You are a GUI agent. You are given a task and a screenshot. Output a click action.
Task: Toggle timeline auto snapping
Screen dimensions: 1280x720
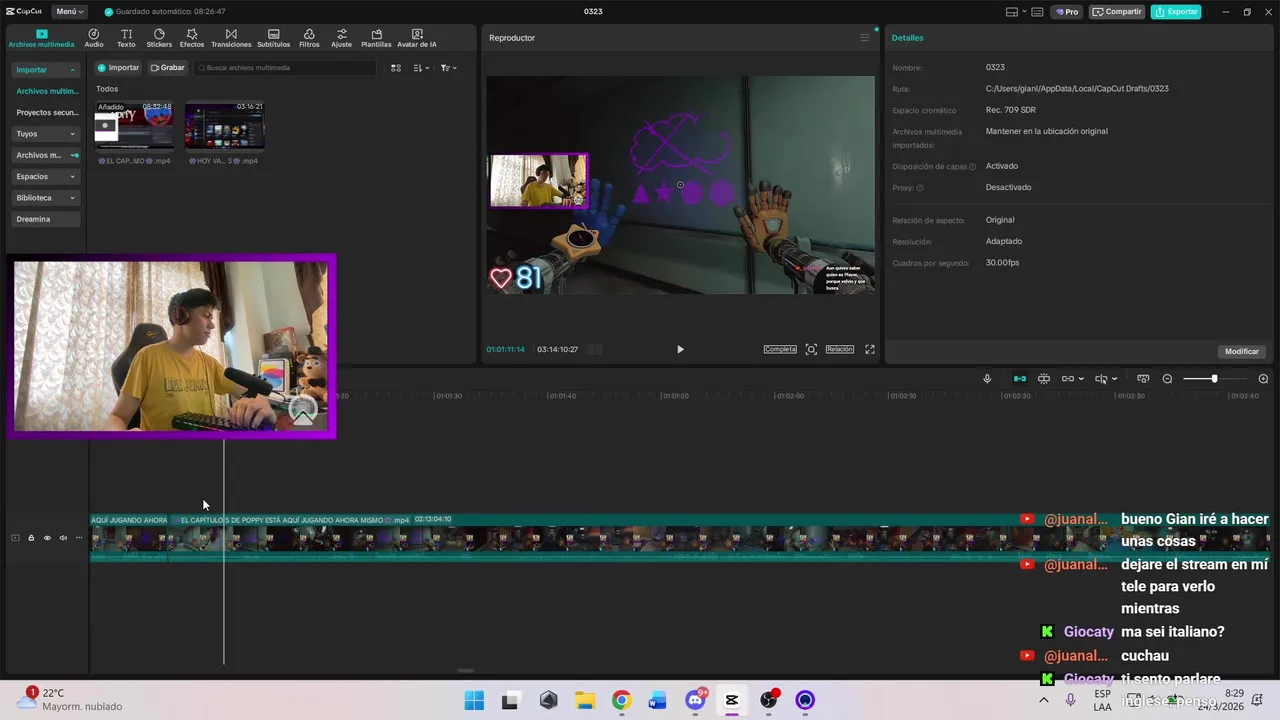pyautogui.click(x=1044, y=379)
